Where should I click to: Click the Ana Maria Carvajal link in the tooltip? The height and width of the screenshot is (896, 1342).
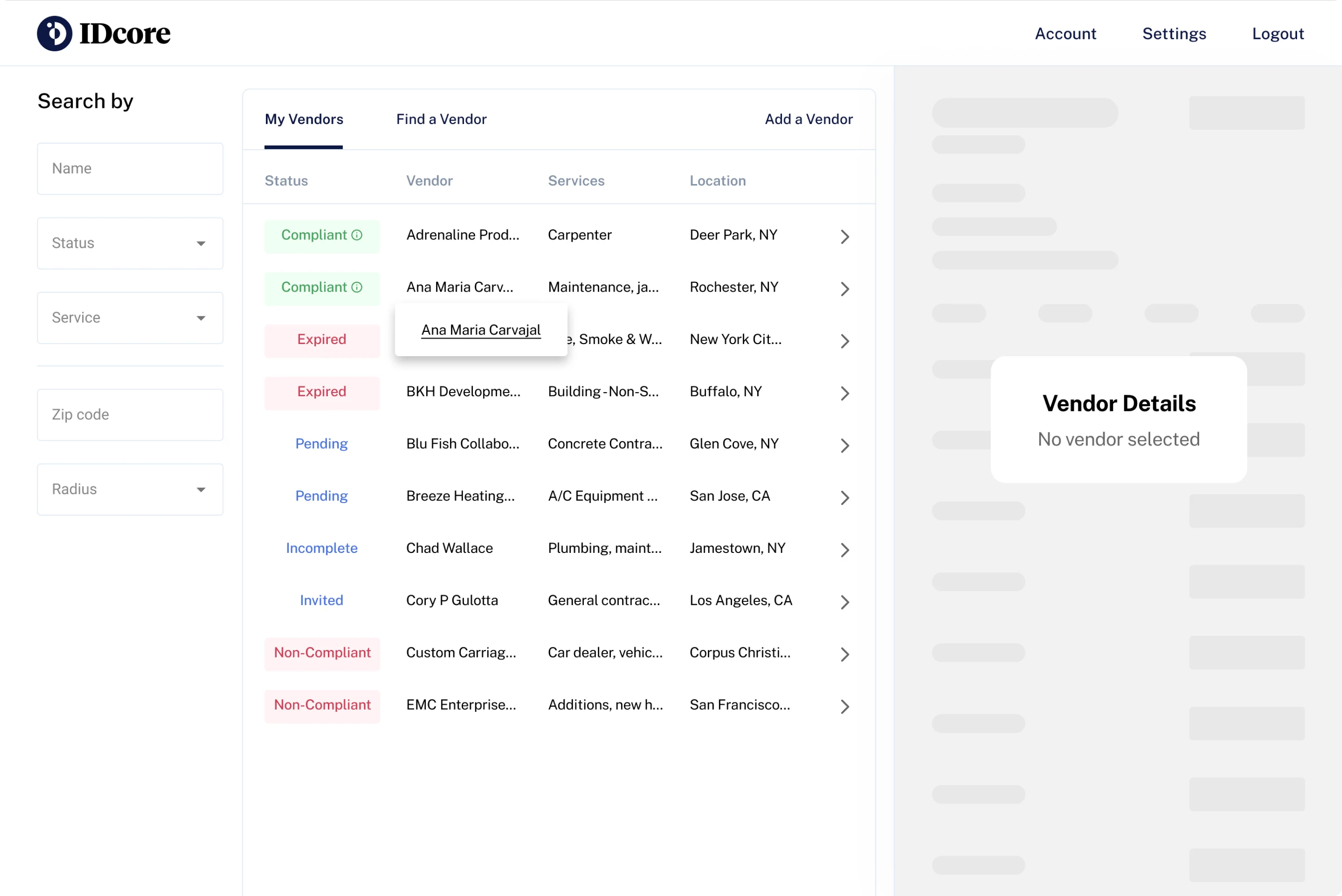(x=481, y=330)
